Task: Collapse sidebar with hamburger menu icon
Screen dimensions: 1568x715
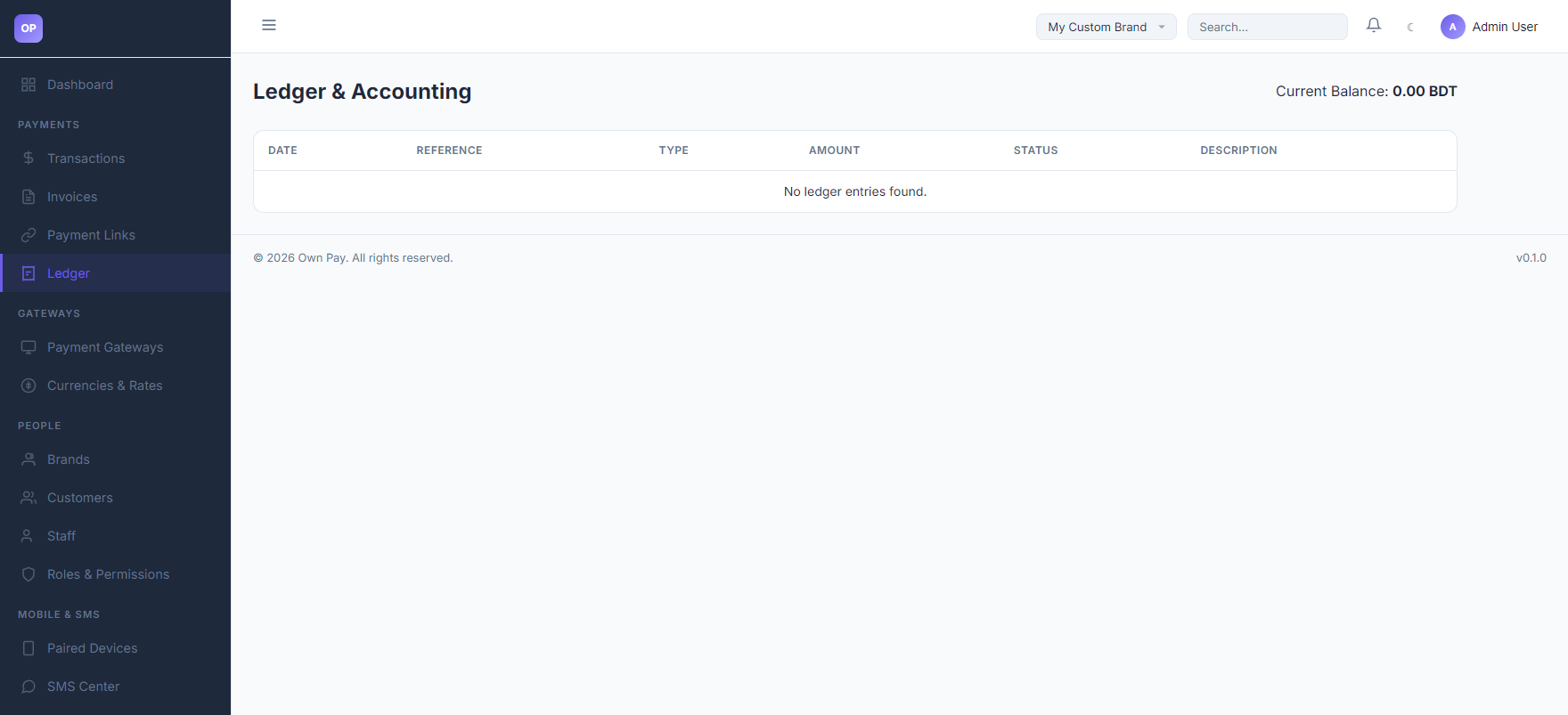Action: coord(269,25)
